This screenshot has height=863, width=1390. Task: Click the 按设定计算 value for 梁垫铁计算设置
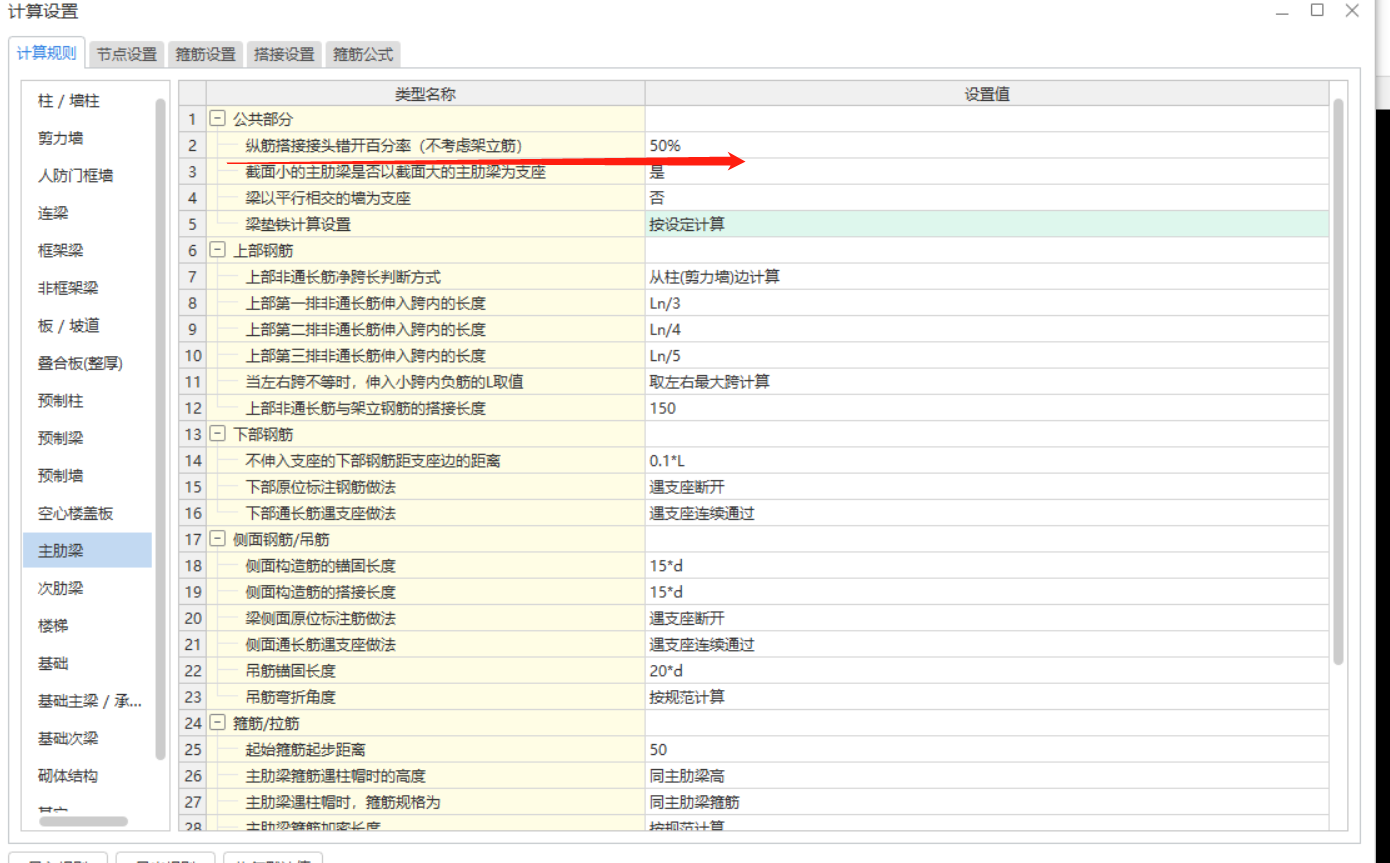[987, 224]
